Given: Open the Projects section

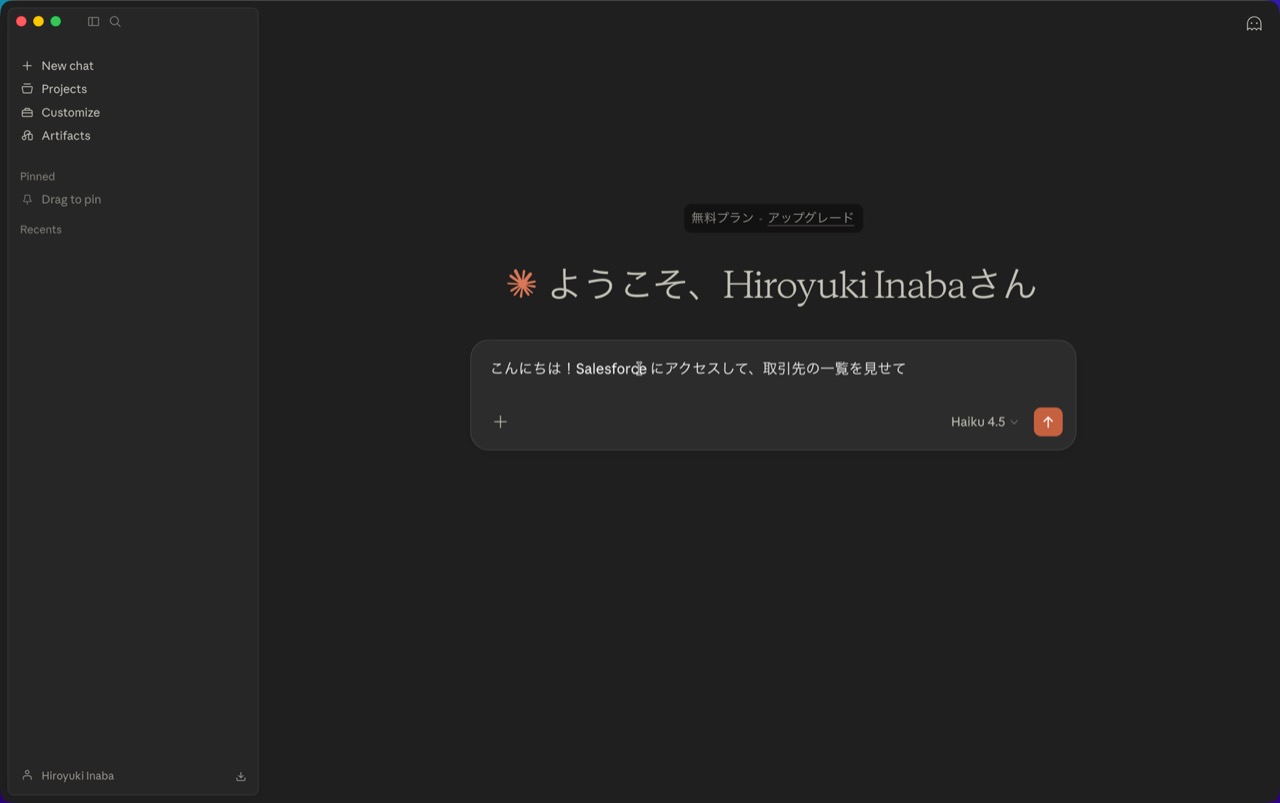Looking at the screenshot, I should point(64,89).
